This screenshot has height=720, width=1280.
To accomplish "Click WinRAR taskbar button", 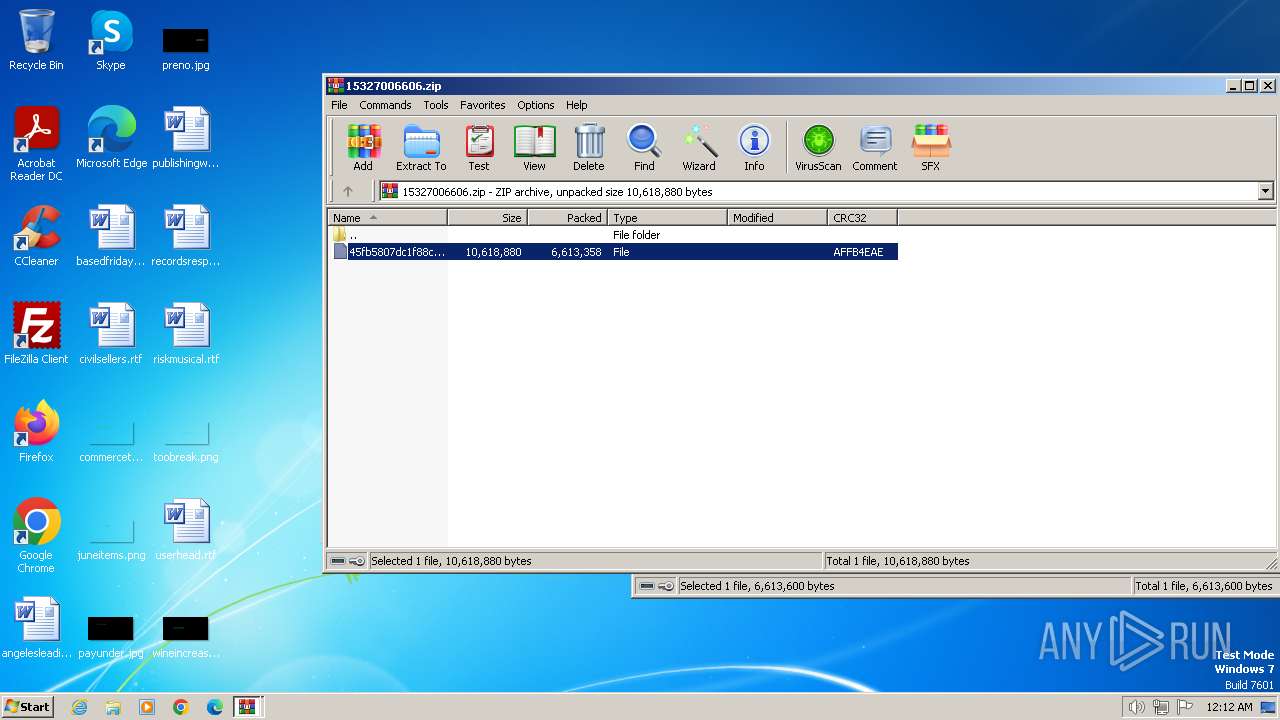I will click(x=248, y=707).
